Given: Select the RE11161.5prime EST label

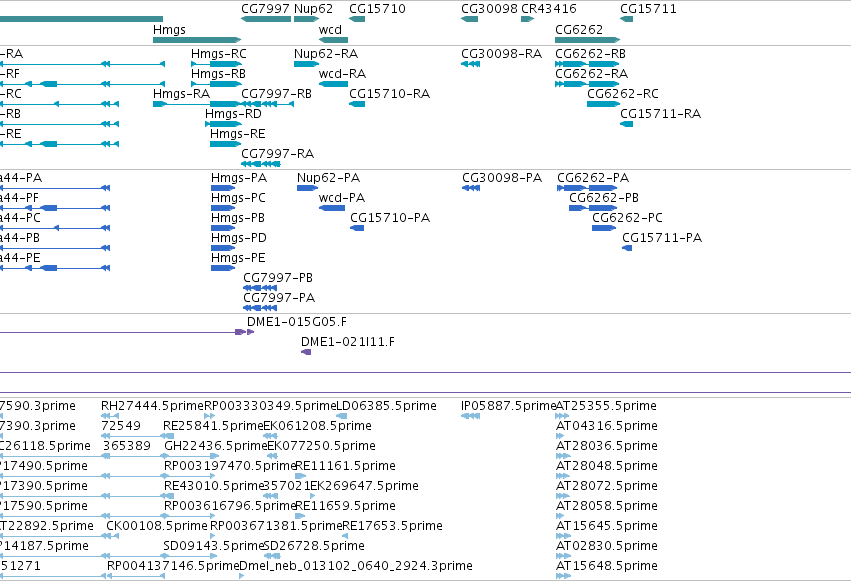Looking at the screenshot, I should [345, 467].
